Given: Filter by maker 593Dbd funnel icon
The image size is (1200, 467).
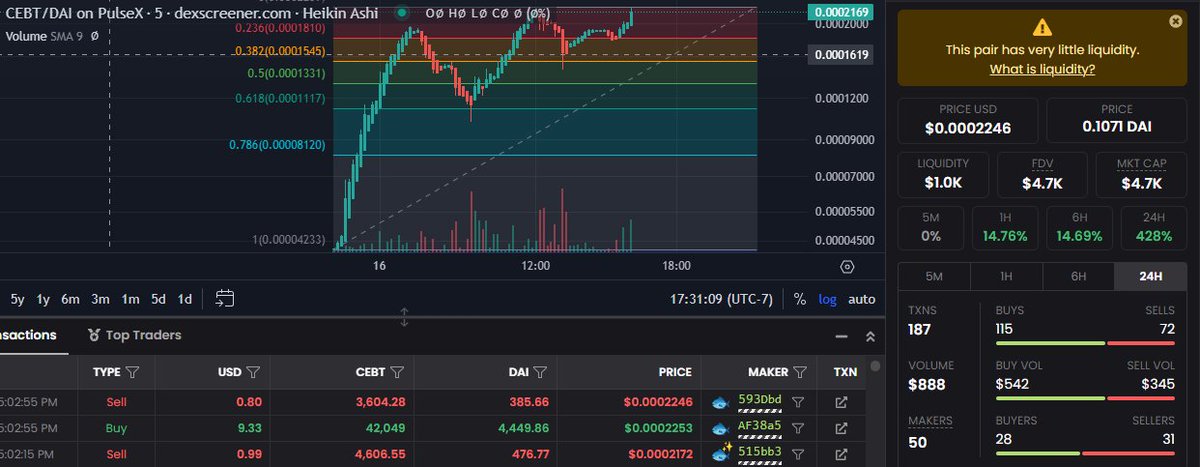Looking at the screenshot, I should [x=798, y=402].
